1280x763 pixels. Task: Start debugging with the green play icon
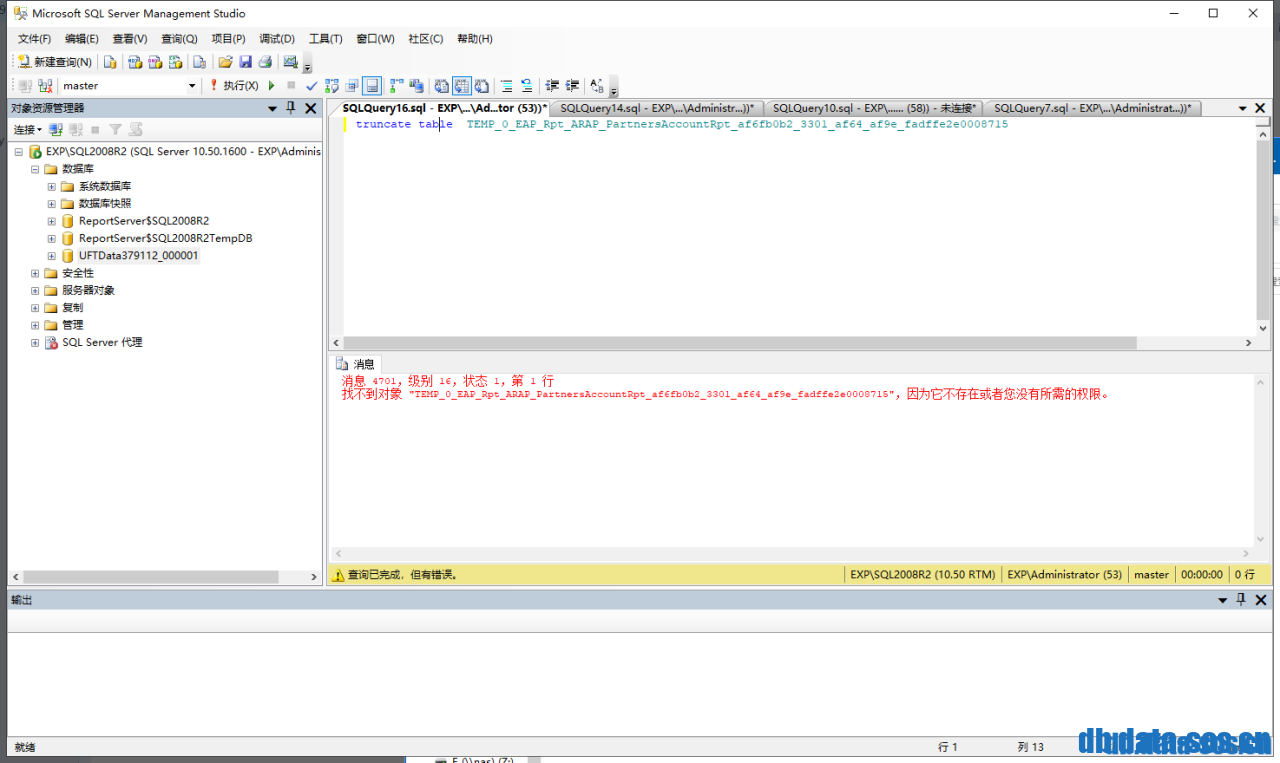(x=271, y=86)
